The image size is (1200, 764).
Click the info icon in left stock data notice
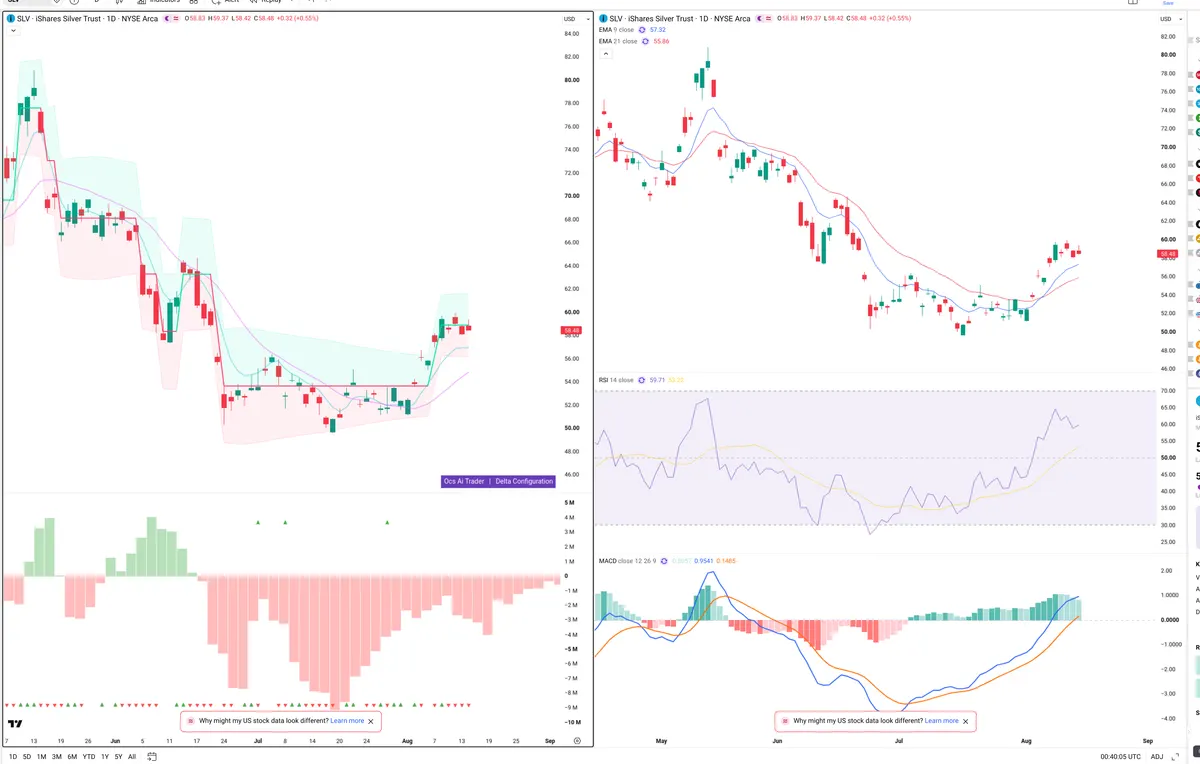coord(191,721)
